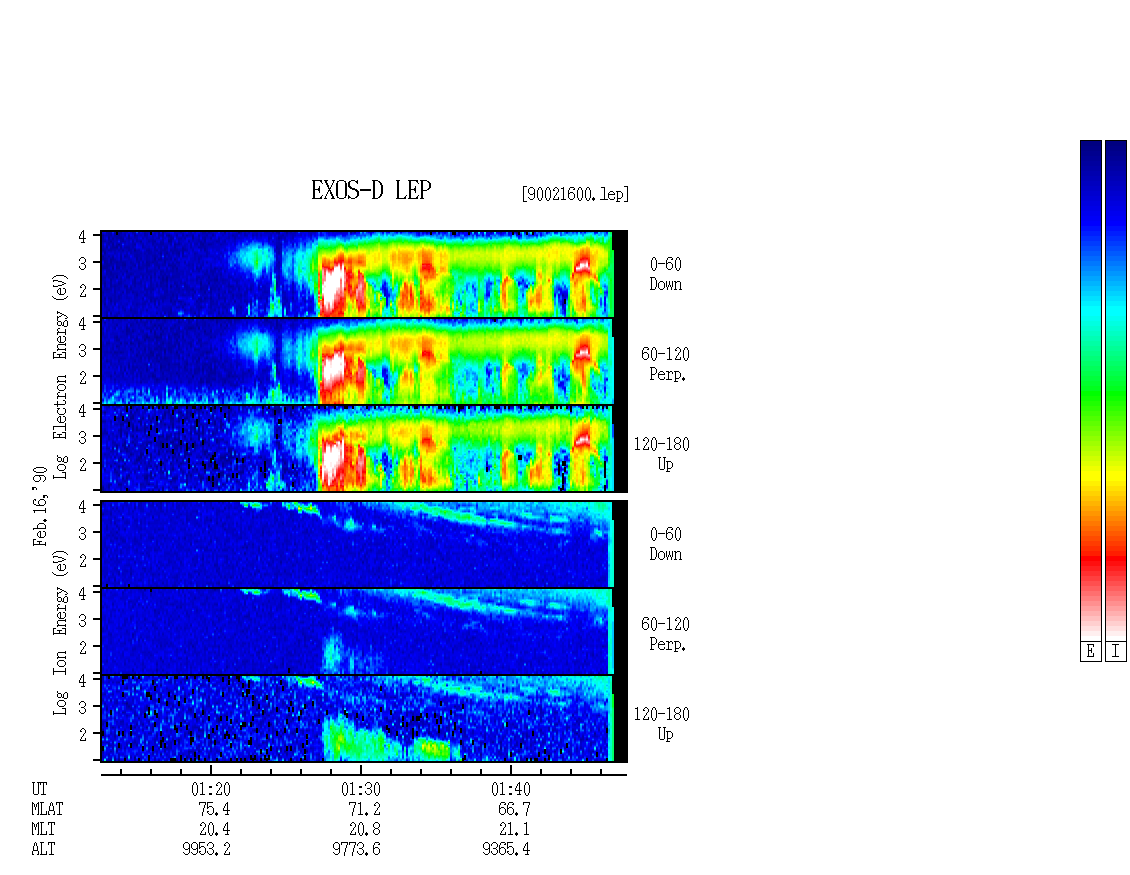The image size is (1130, 875).
Task: Click the 01:20 UT time label
Action: point(210,789)
